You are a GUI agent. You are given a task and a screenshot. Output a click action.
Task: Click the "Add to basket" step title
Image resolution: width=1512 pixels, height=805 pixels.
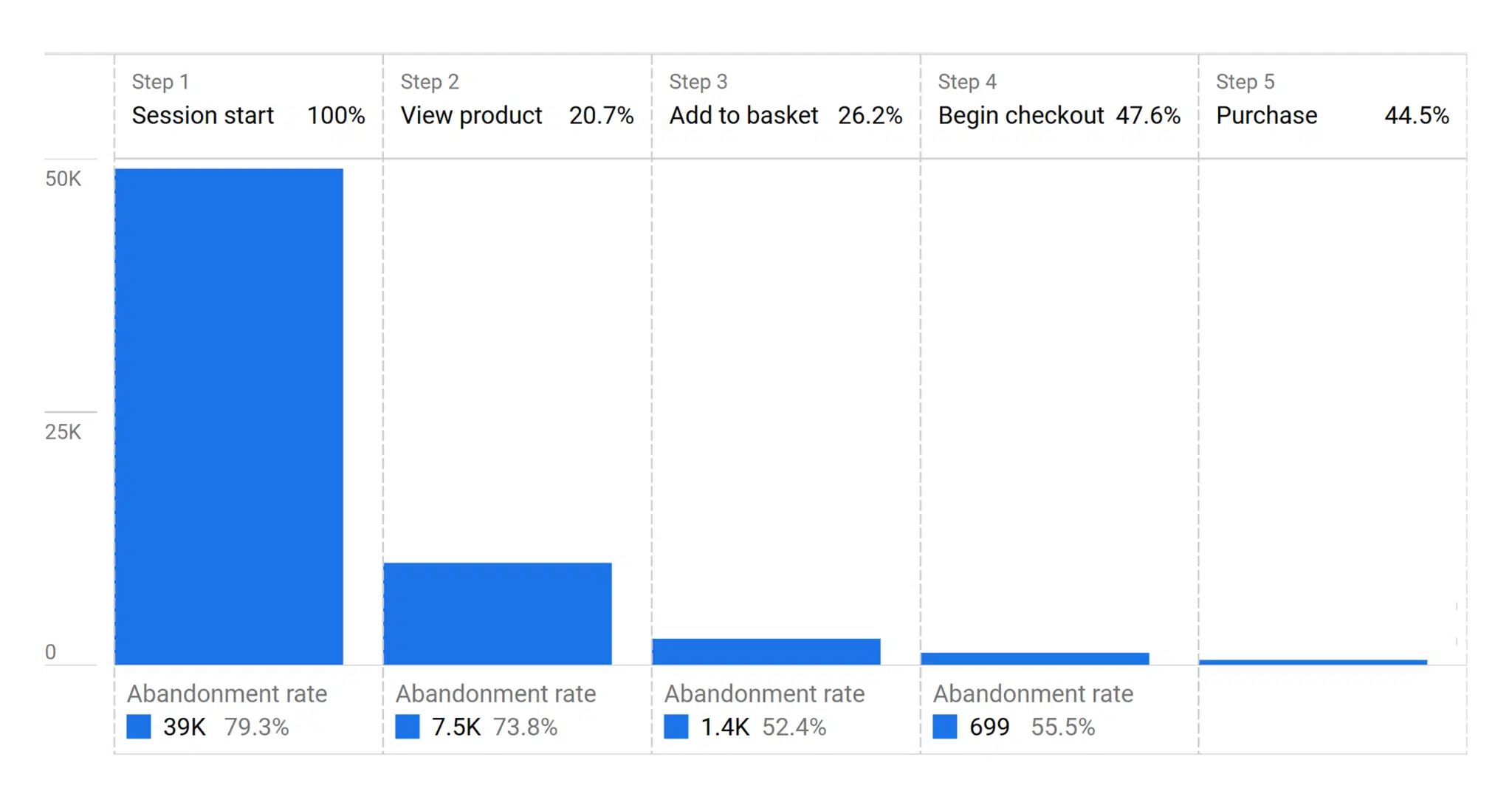pyautogui.click(x=743, y=115)
